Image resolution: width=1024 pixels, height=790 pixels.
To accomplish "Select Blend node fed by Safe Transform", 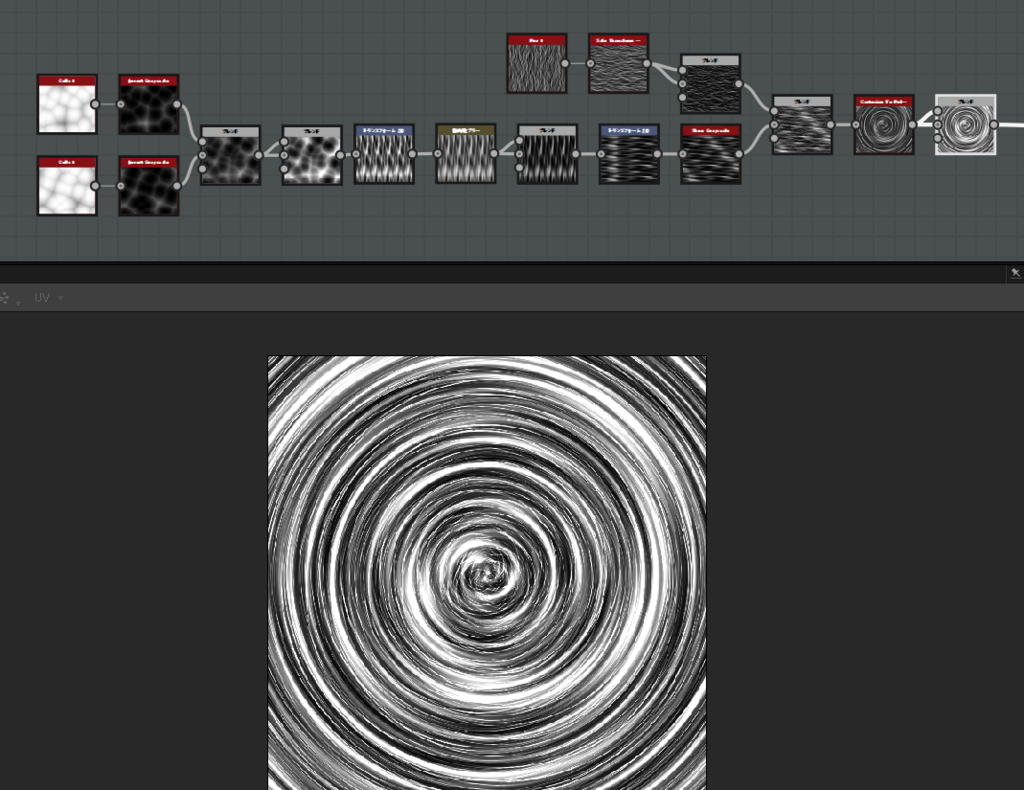I will click(711, 84).
